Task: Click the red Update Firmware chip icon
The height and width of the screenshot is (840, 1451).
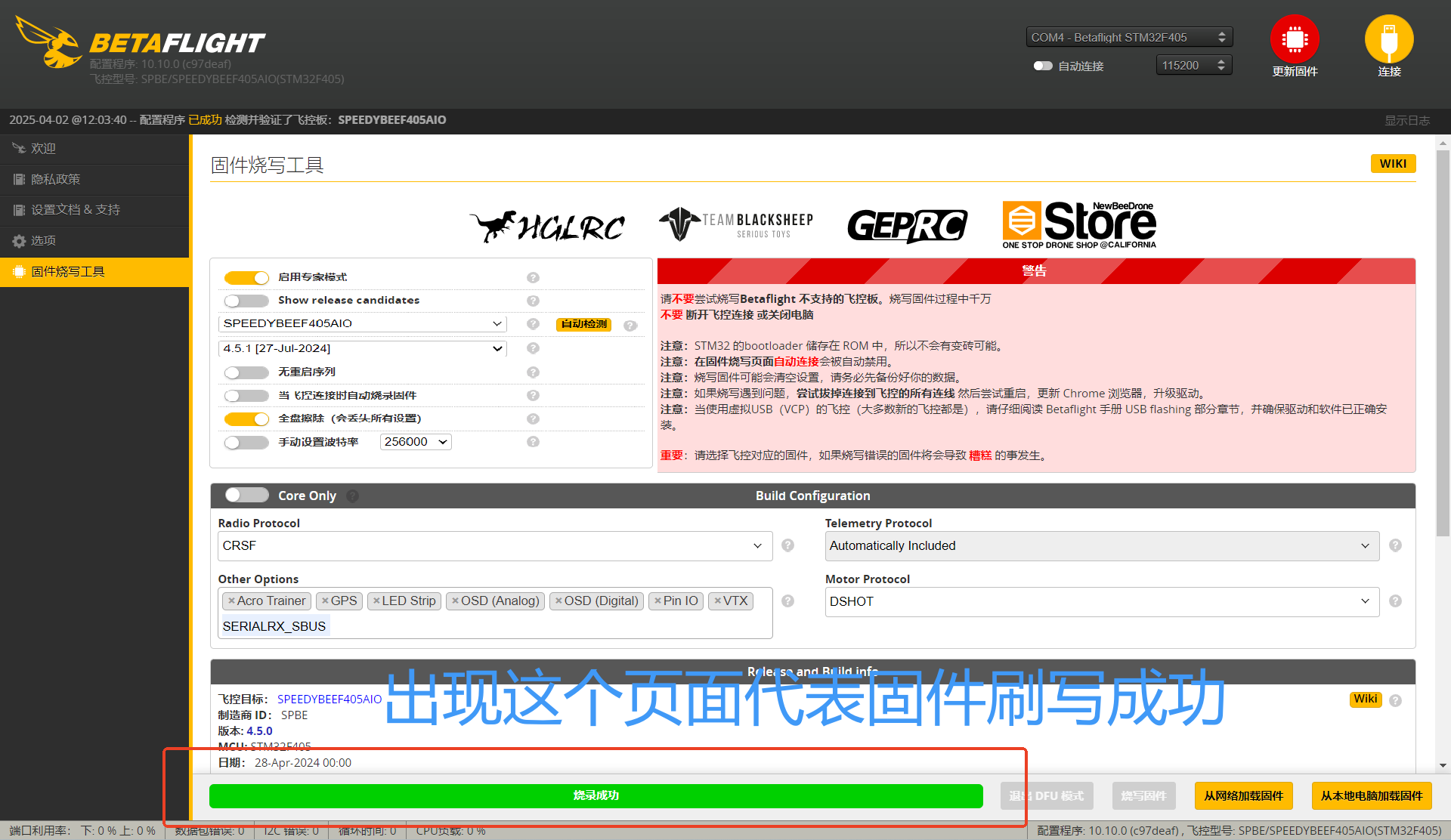Action: (1295, 39)
